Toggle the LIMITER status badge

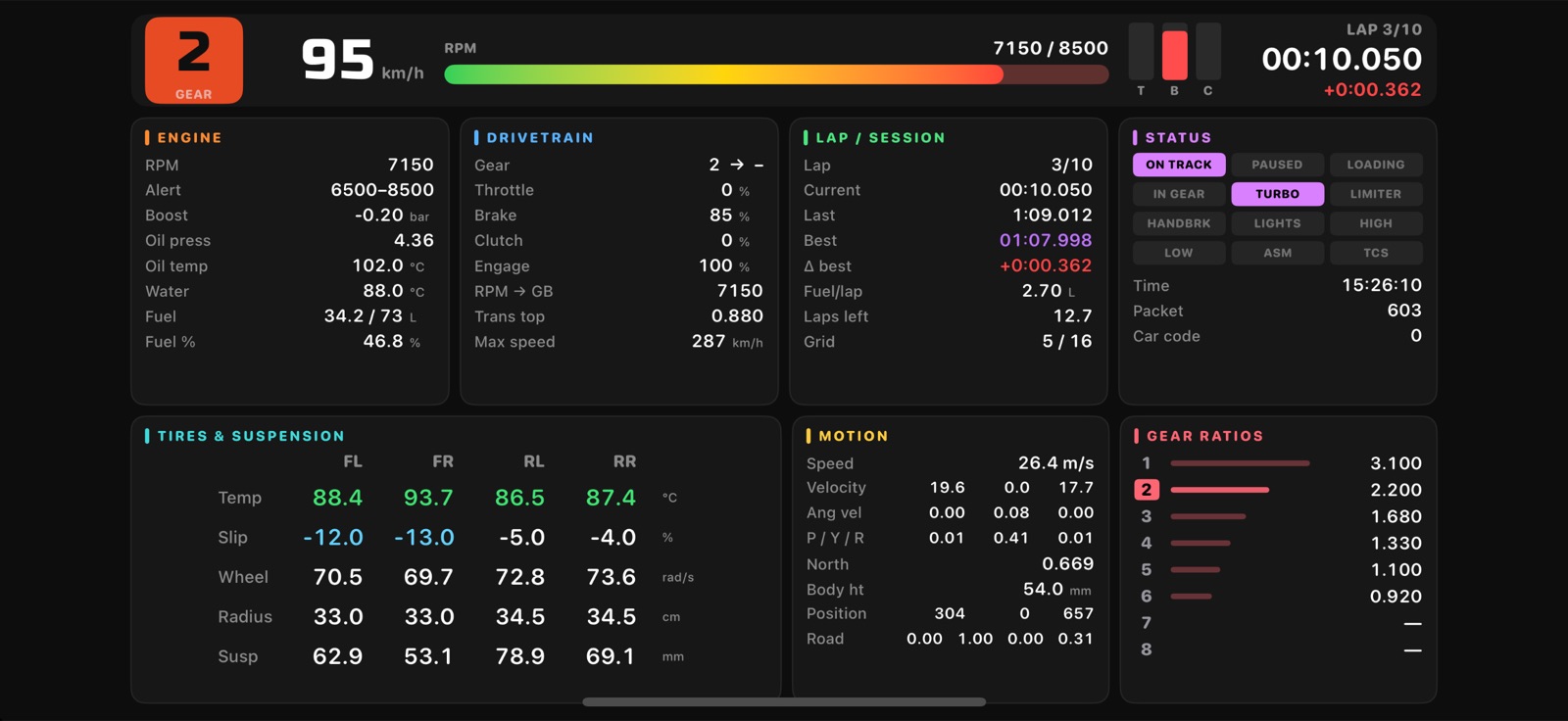click(1376, 194)
